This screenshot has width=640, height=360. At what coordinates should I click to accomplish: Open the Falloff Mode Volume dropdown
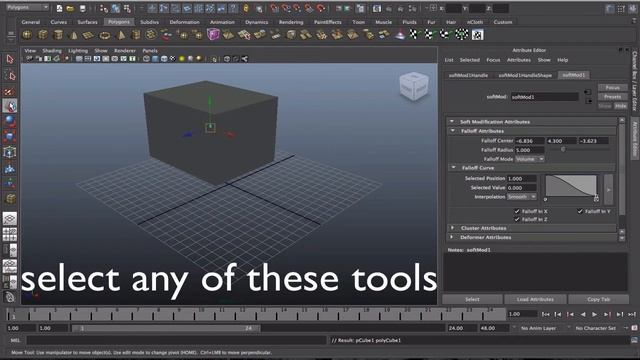[x=529, y=159]
